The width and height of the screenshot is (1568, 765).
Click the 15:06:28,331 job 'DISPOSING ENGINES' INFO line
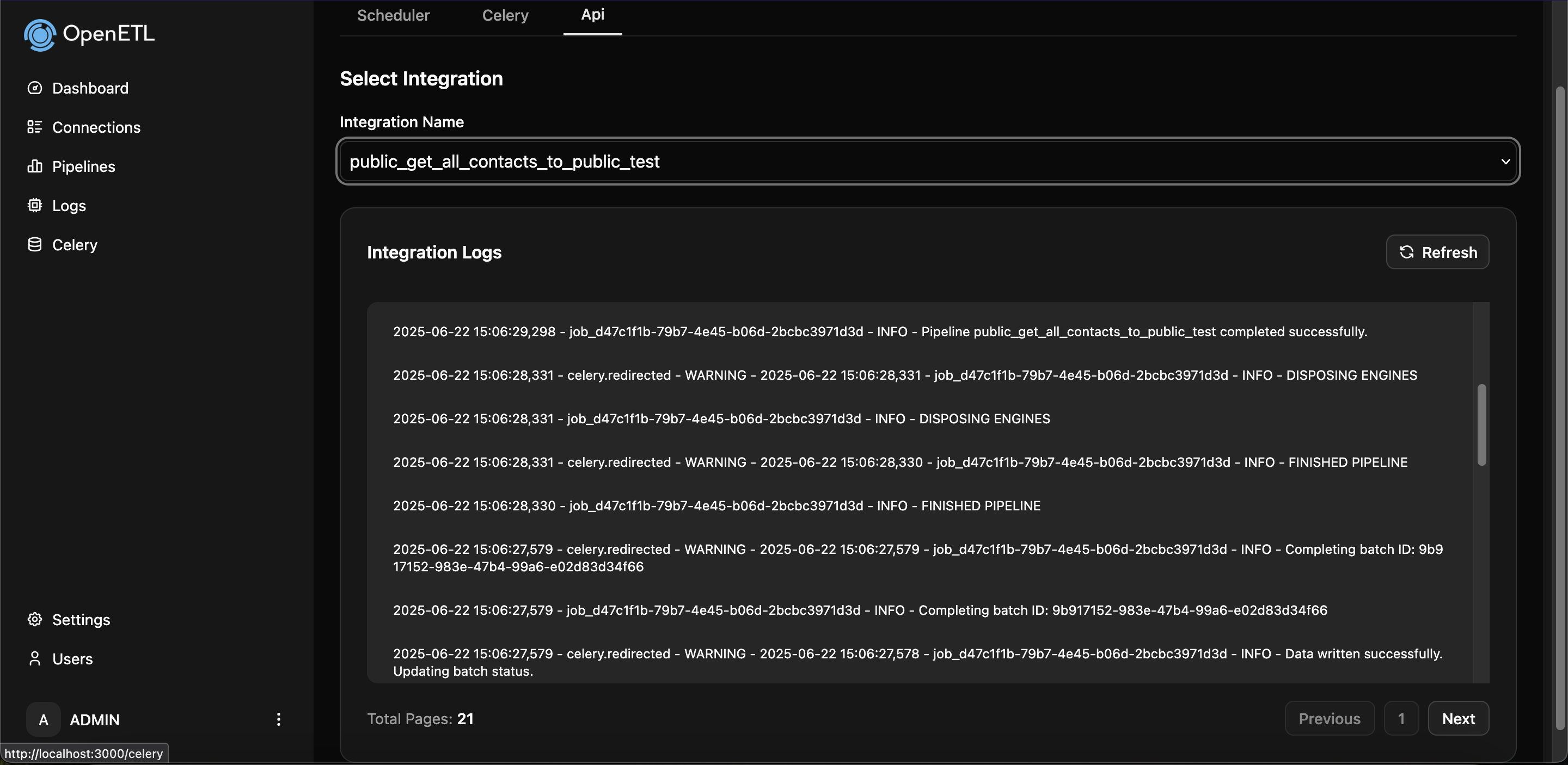tap(721, 419)
